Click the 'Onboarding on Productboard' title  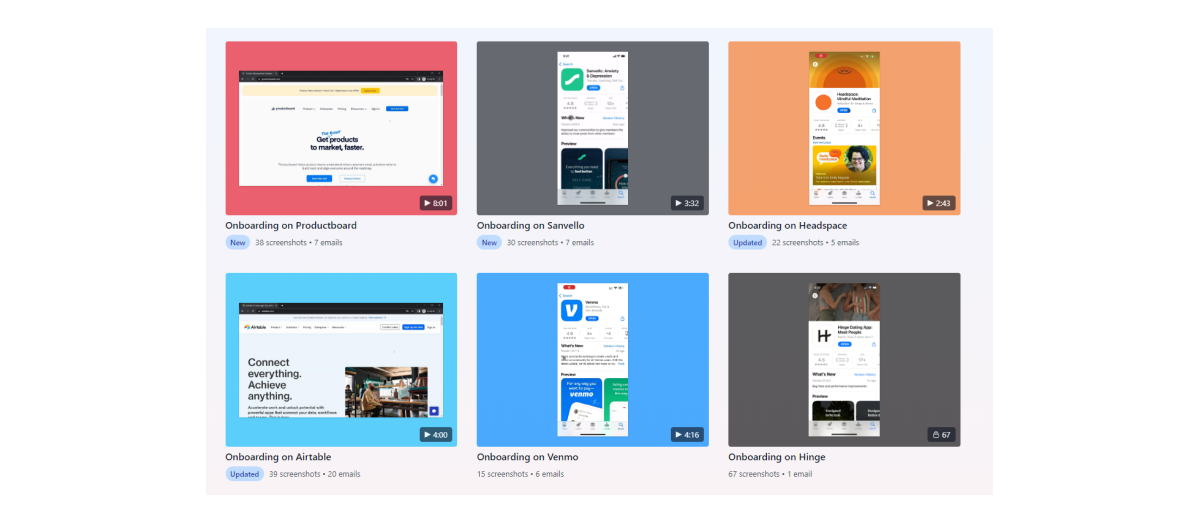[x=291, y=226]
